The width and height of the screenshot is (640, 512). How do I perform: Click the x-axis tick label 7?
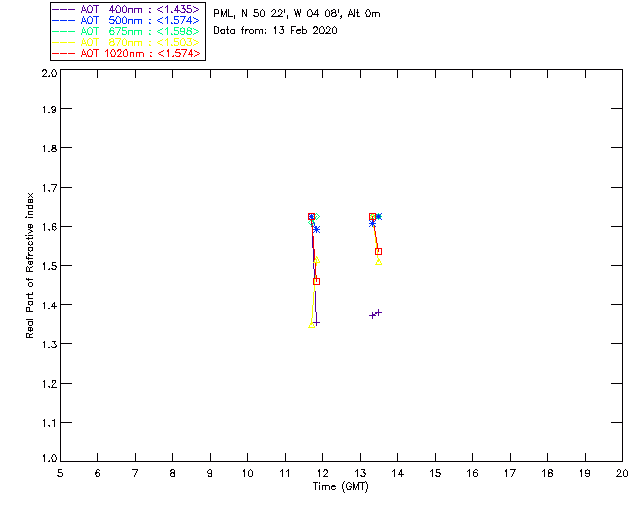point(135,473)
